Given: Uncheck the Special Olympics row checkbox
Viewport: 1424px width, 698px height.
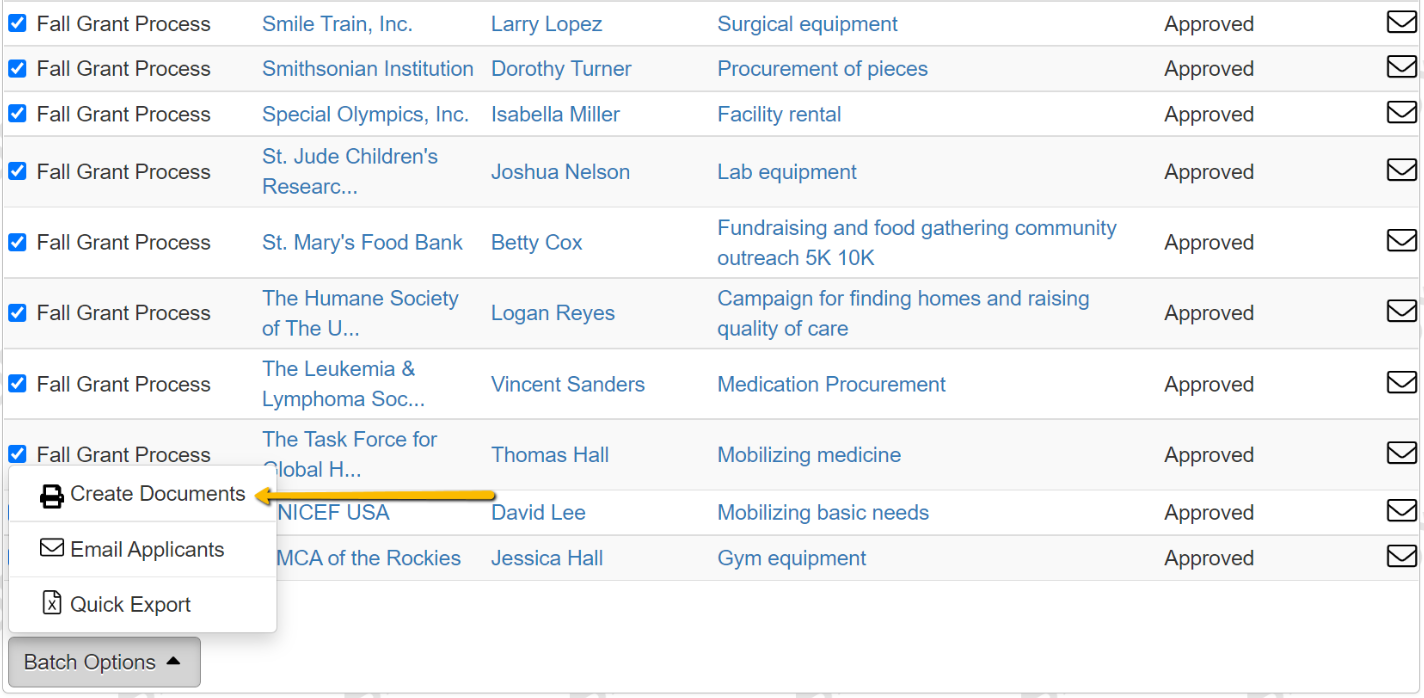Looking at the screenshot, I should pos(17,114).
